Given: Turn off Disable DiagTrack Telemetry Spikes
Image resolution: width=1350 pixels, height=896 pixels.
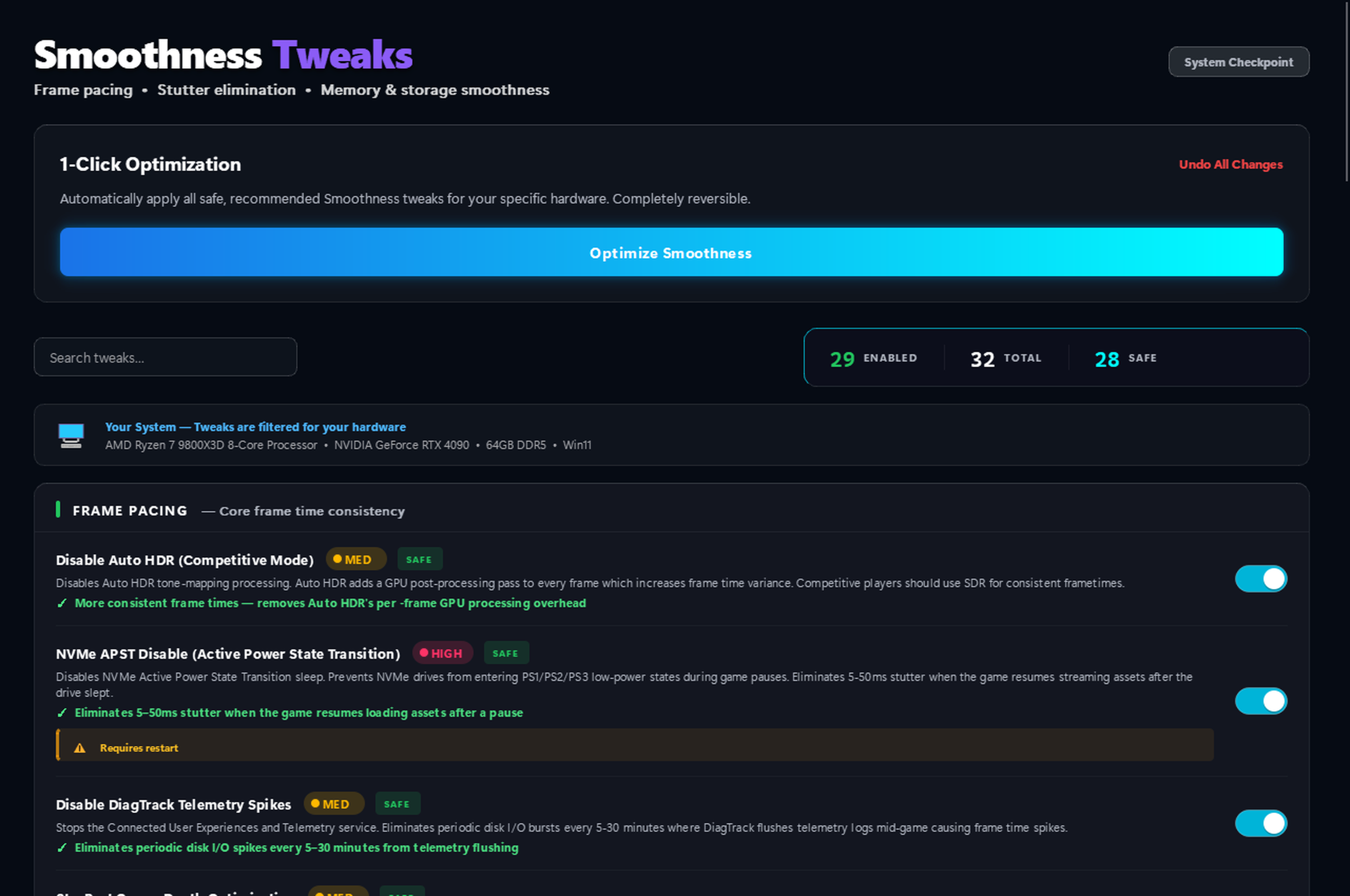Looking at the screenshot, I should point(1261,823).
